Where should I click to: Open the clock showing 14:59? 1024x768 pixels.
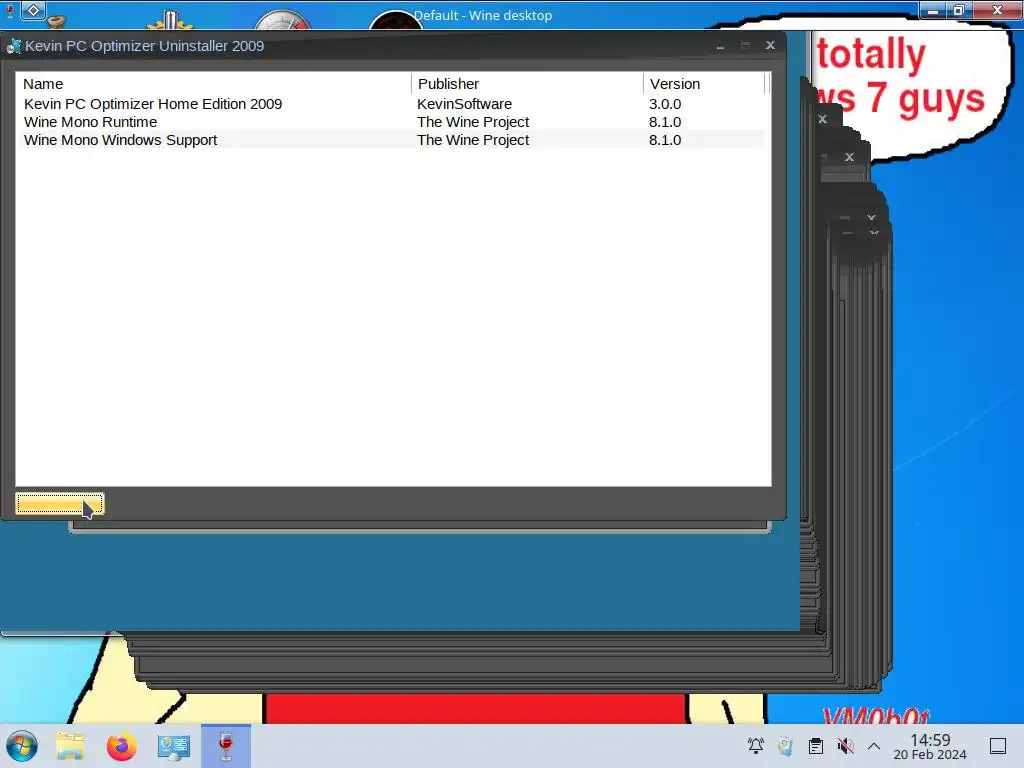coord(930,746)
